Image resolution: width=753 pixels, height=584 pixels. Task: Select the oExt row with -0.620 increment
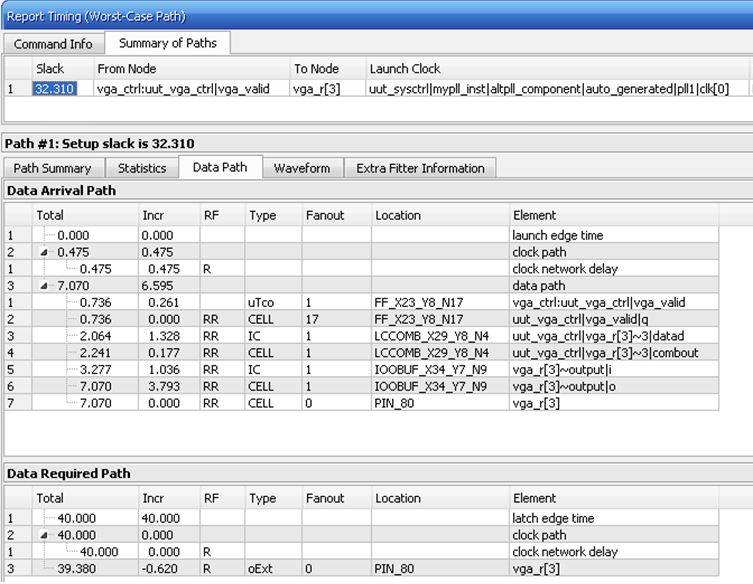(362, 569)
